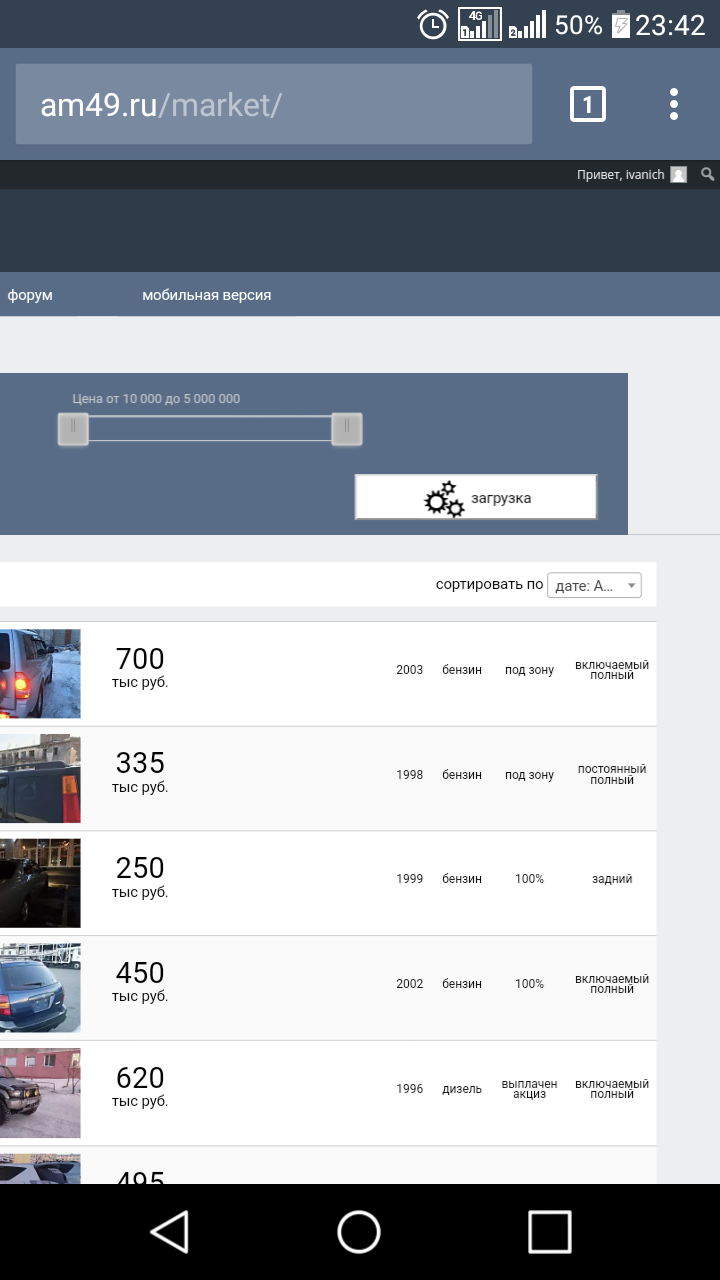Select the 250 тыс руб. listing price
Screen dimensions: 720x1280
[x=140, y=875]
